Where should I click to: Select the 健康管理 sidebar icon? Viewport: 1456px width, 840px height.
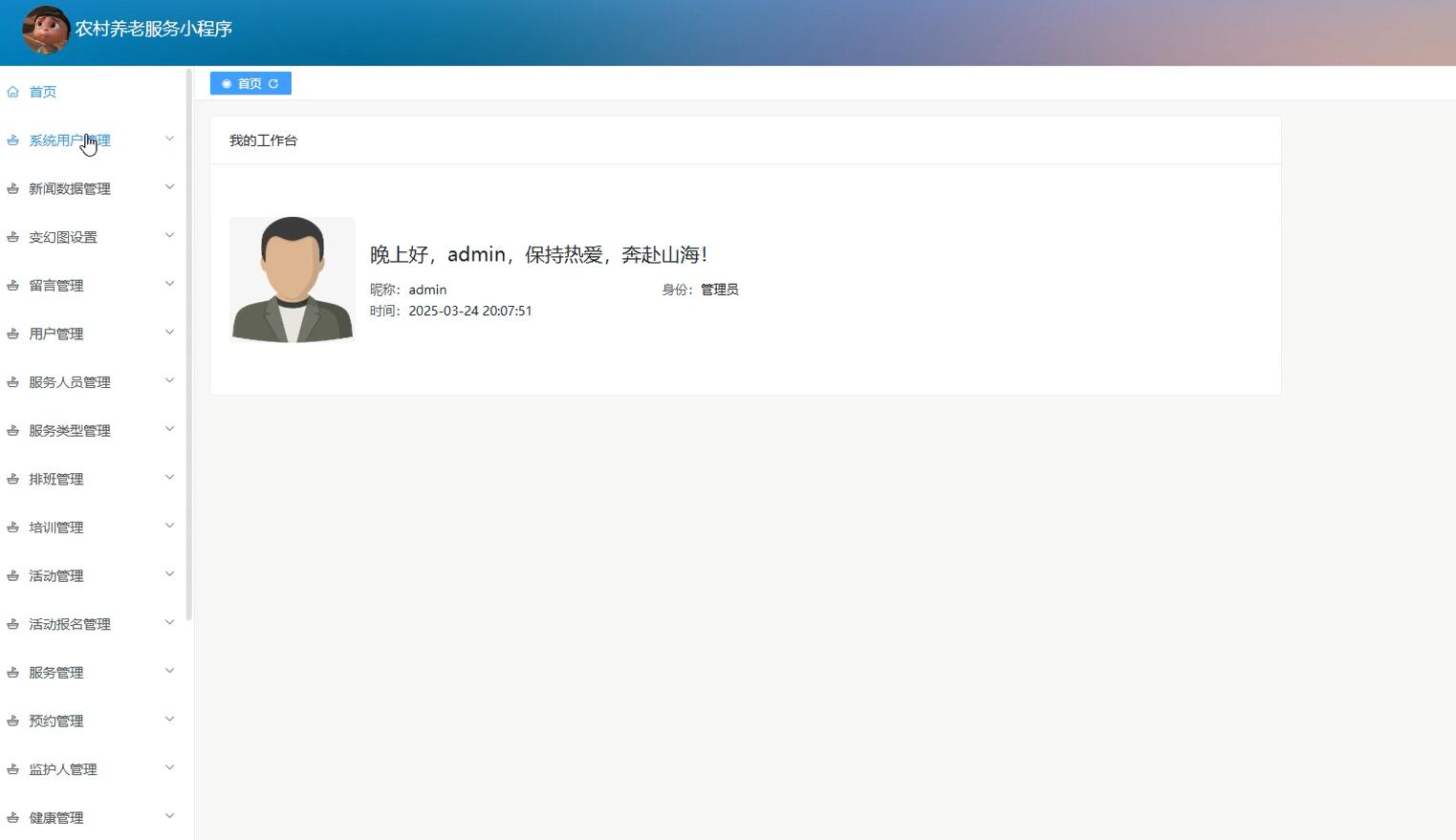point(12,817)
